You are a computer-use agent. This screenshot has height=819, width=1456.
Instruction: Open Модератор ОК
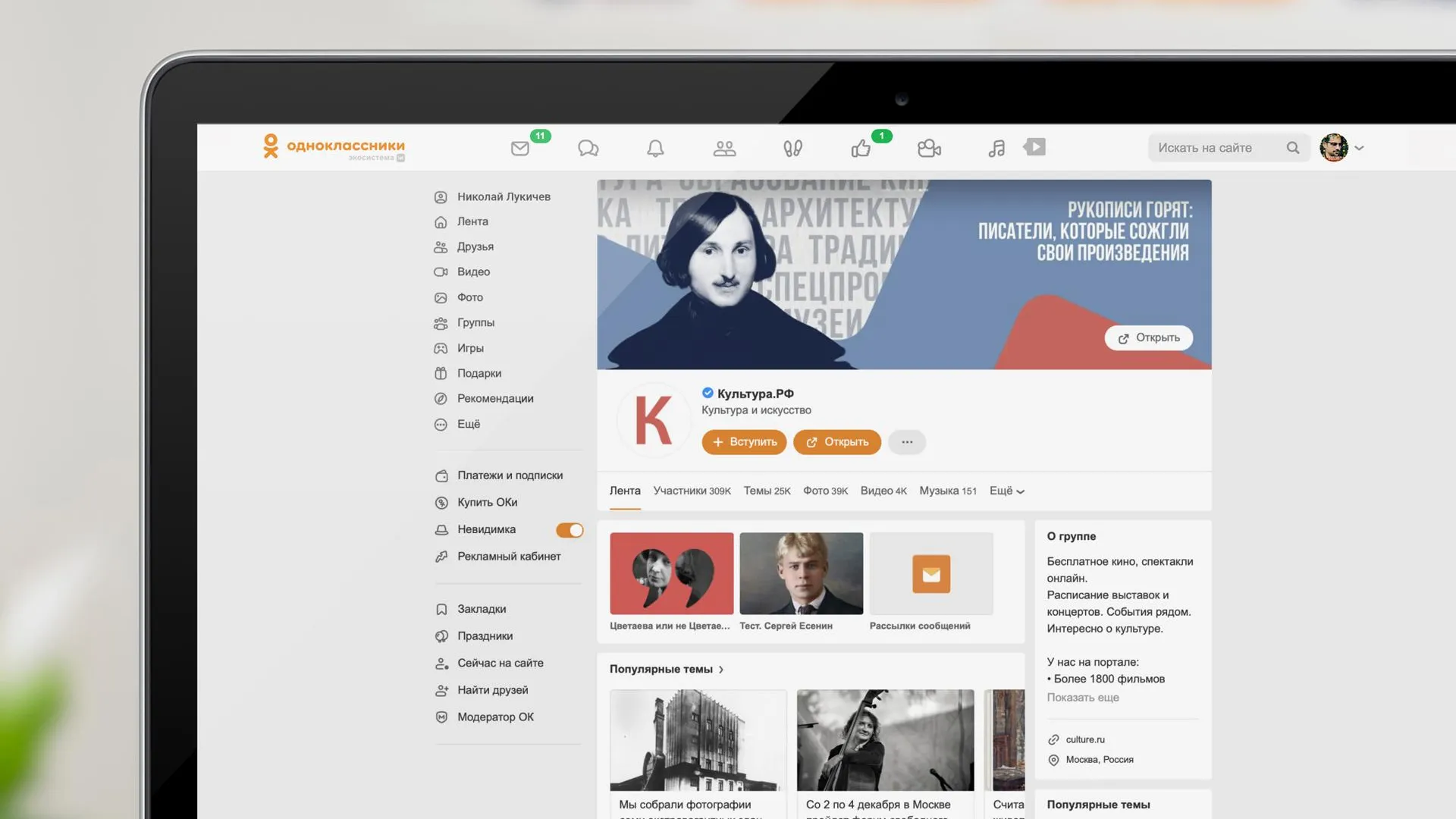click(x=485, y=717)
